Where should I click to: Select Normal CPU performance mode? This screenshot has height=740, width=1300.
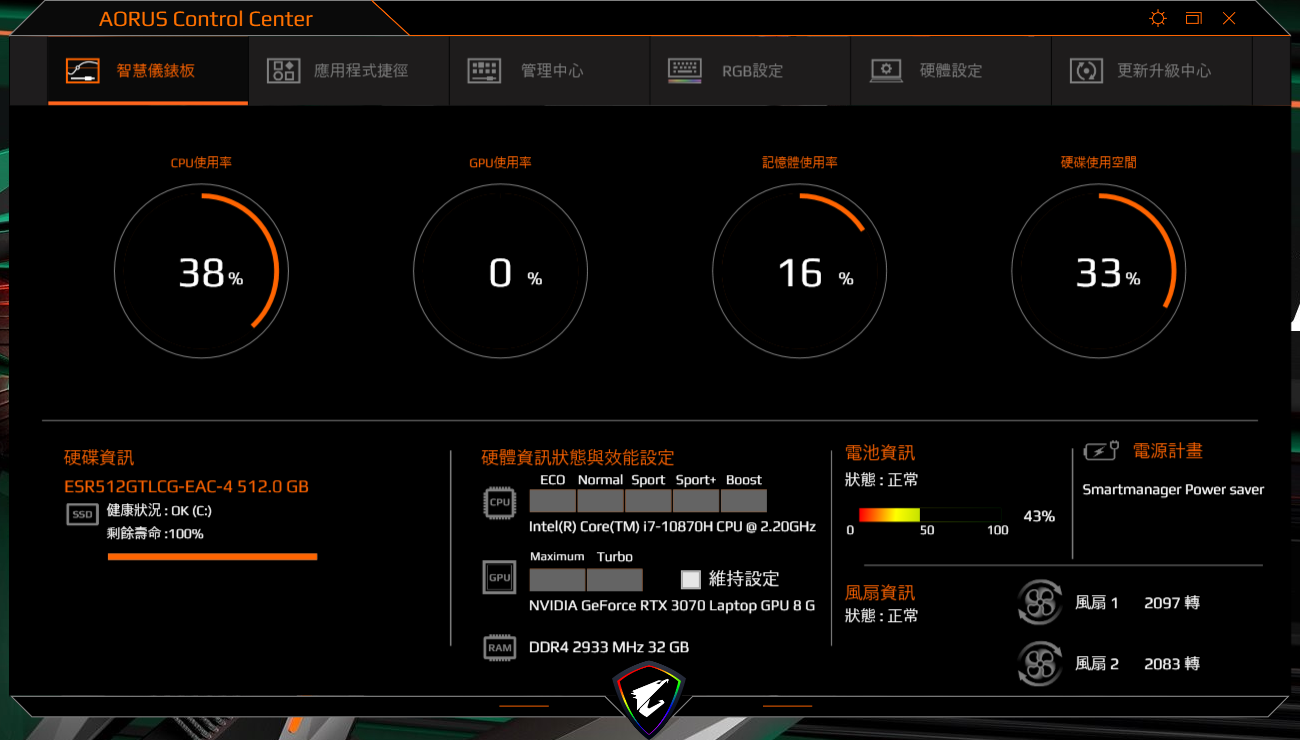click(x=600, y=501)
